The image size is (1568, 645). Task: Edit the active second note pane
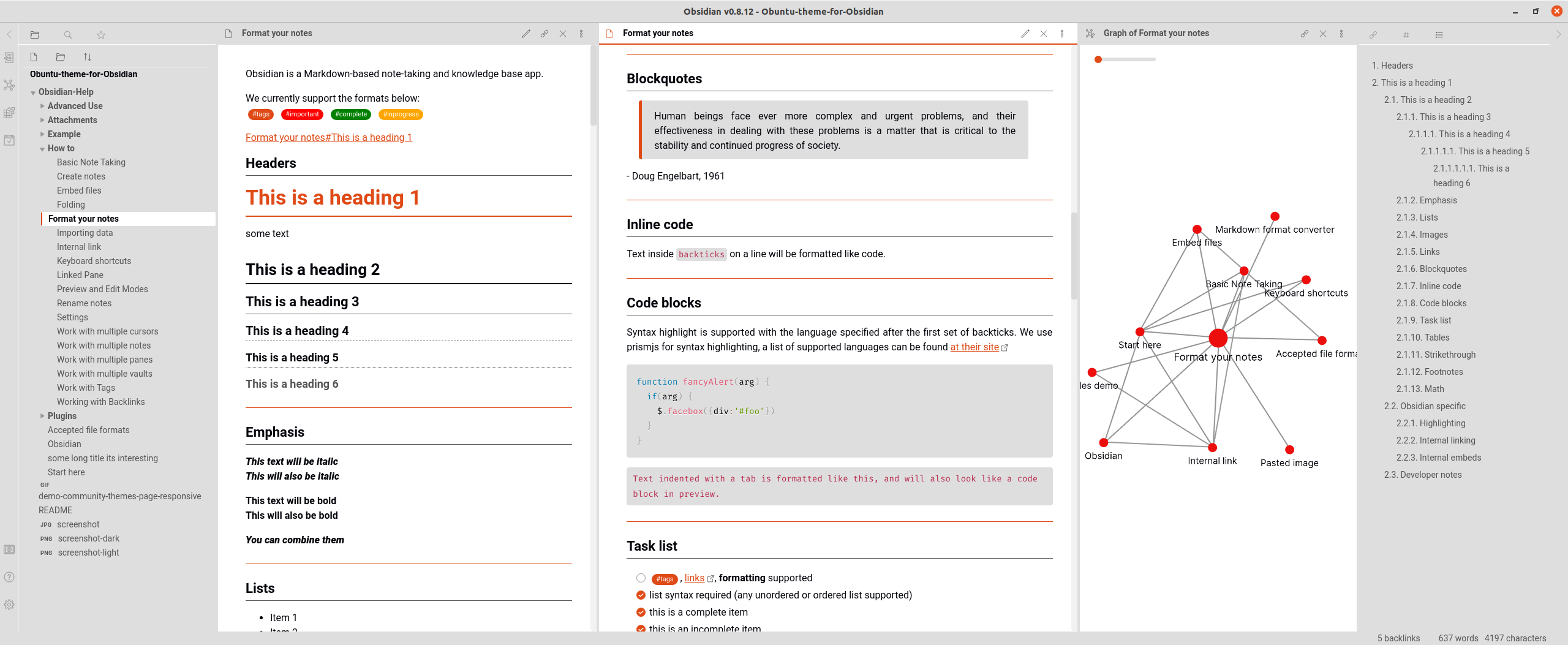pyautogui.click(x=1025, y=34)
